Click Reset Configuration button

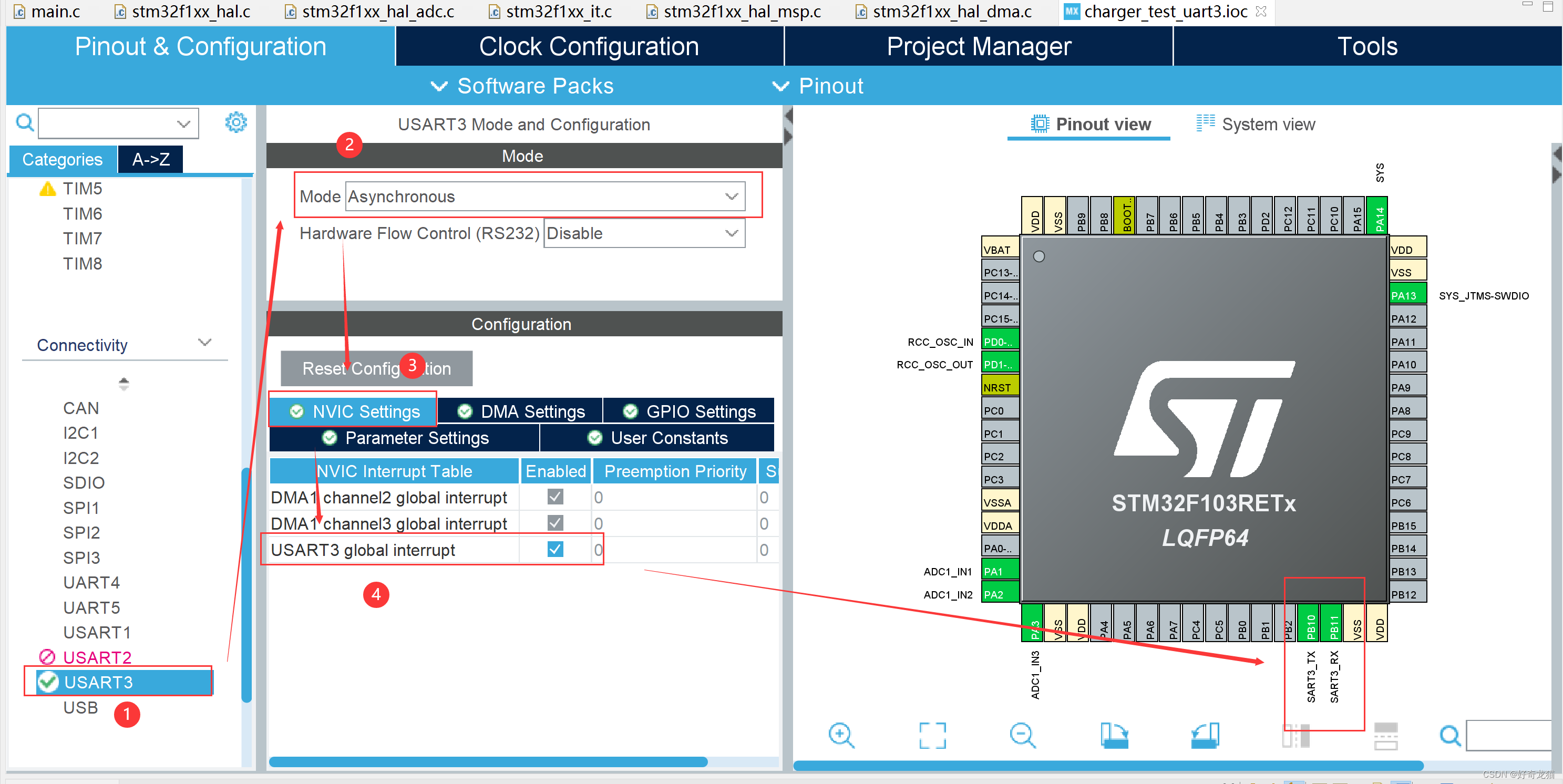click(376, 368)
